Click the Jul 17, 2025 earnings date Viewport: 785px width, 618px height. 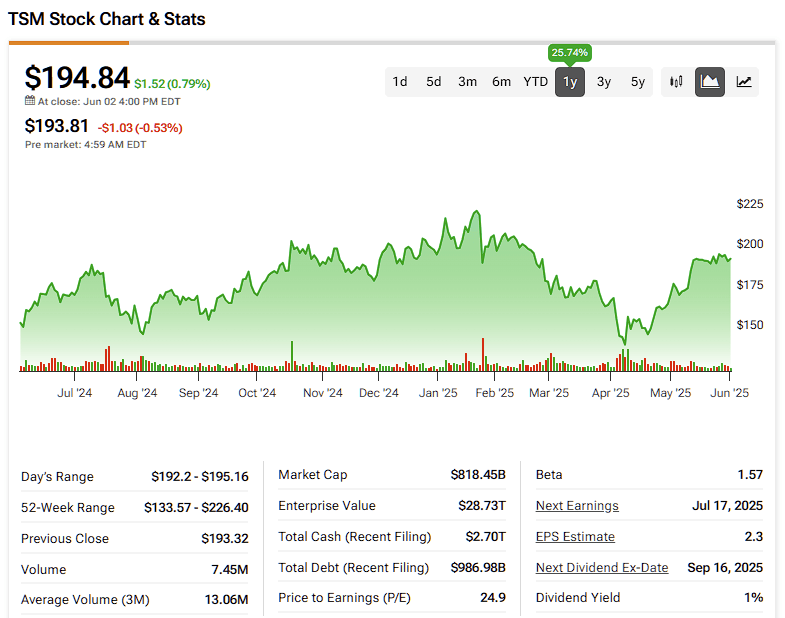[x=727, y=506]
